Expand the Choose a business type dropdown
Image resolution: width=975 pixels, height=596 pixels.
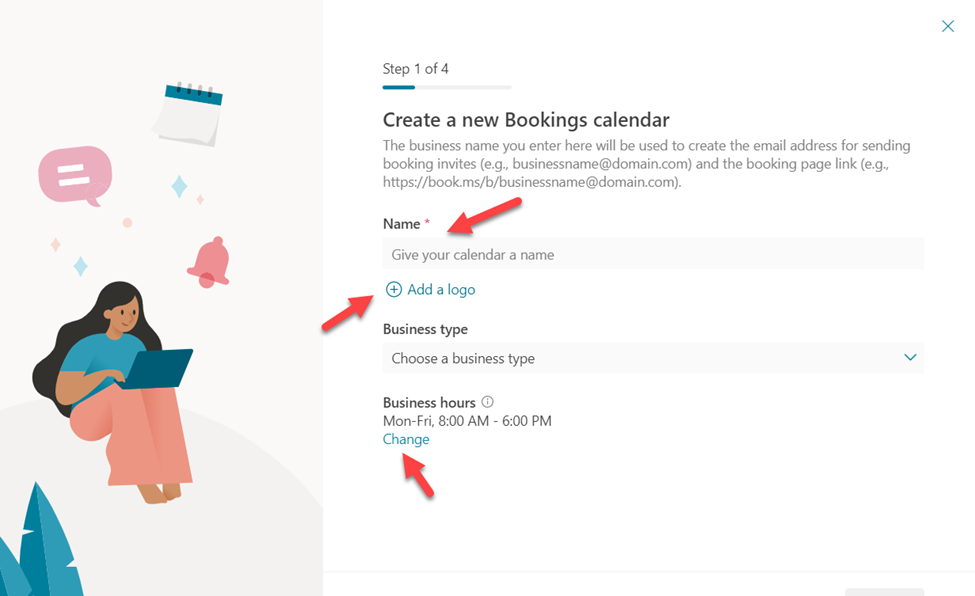(x=654, y=358)
